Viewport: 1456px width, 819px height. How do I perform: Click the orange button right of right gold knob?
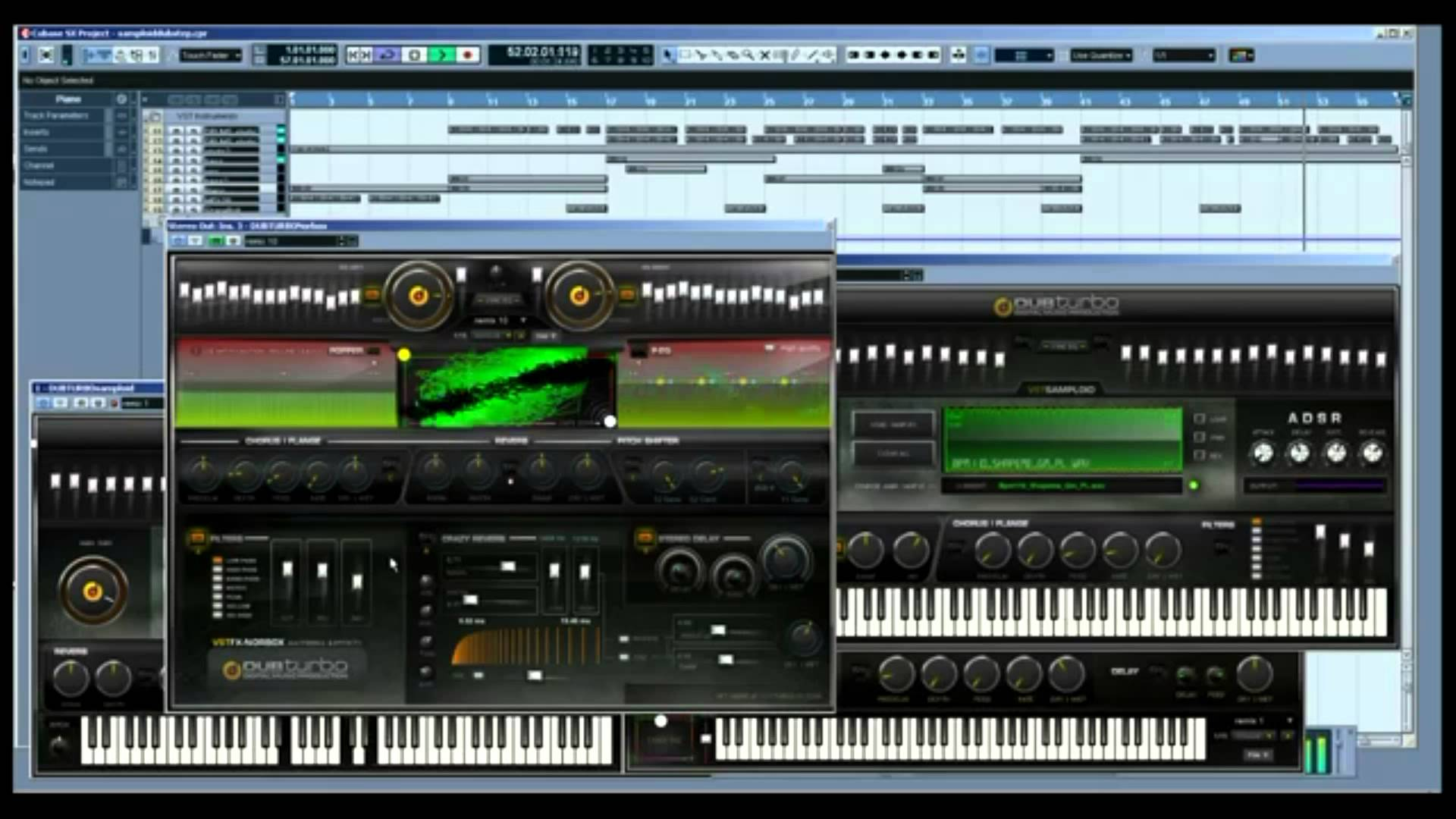coord(627,294)
